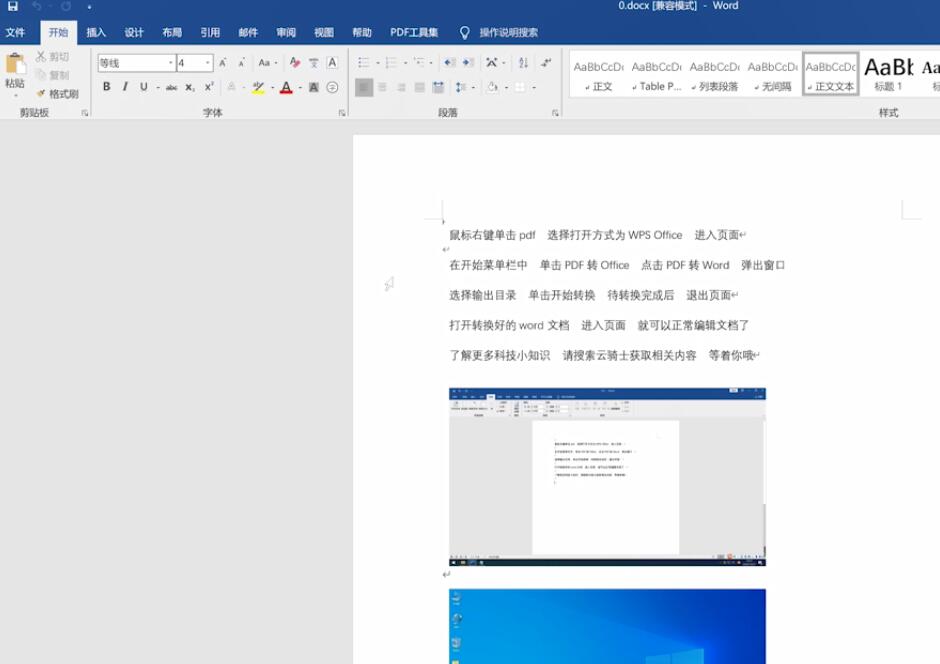Image resolution: width=940 pixels, height=664 pixels.
Task: Apply the Table P... style
Action: point(656,75)
